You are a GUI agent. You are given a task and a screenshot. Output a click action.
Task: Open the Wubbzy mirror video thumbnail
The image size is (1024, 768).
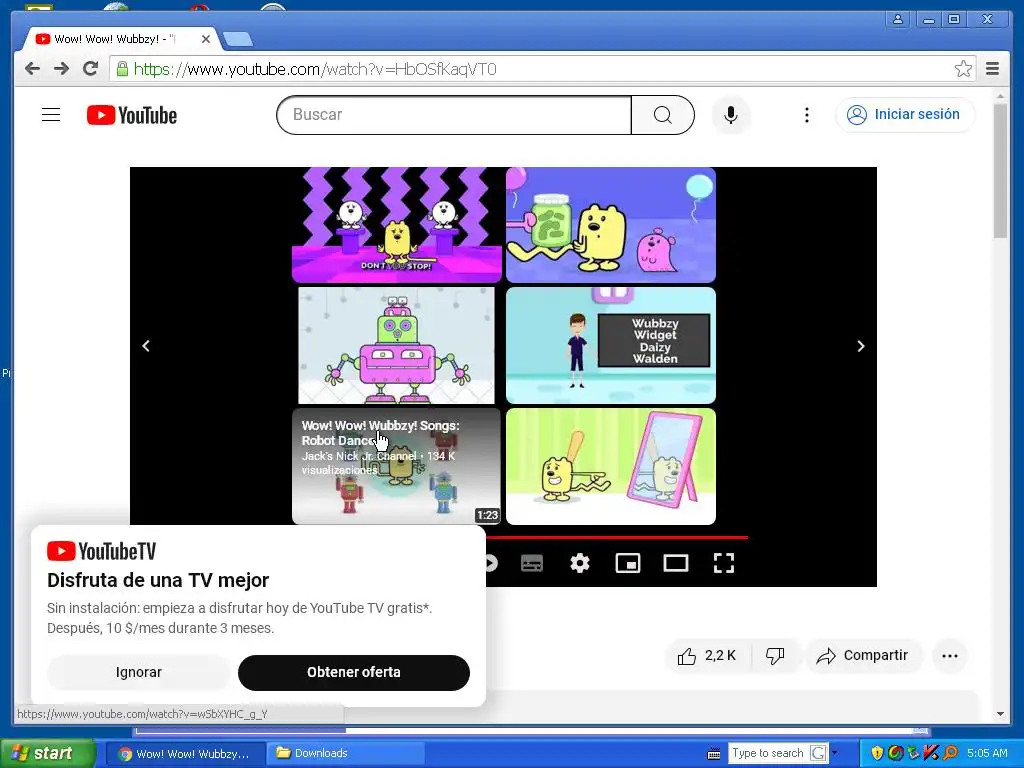[x=611, y=466]
